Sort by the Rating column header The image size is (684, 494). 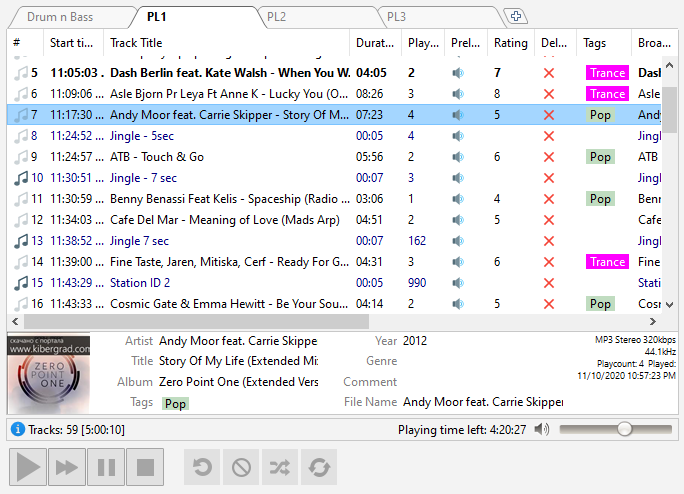[x=511, y=43]
